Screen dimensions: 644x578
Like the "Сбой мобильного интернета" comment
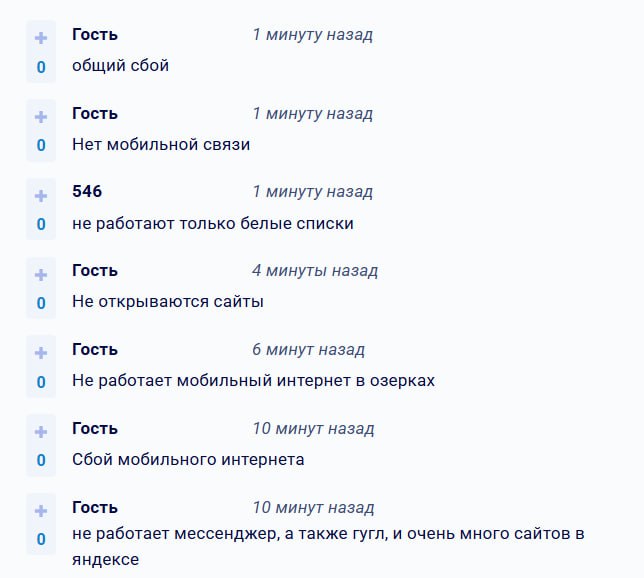41,432
